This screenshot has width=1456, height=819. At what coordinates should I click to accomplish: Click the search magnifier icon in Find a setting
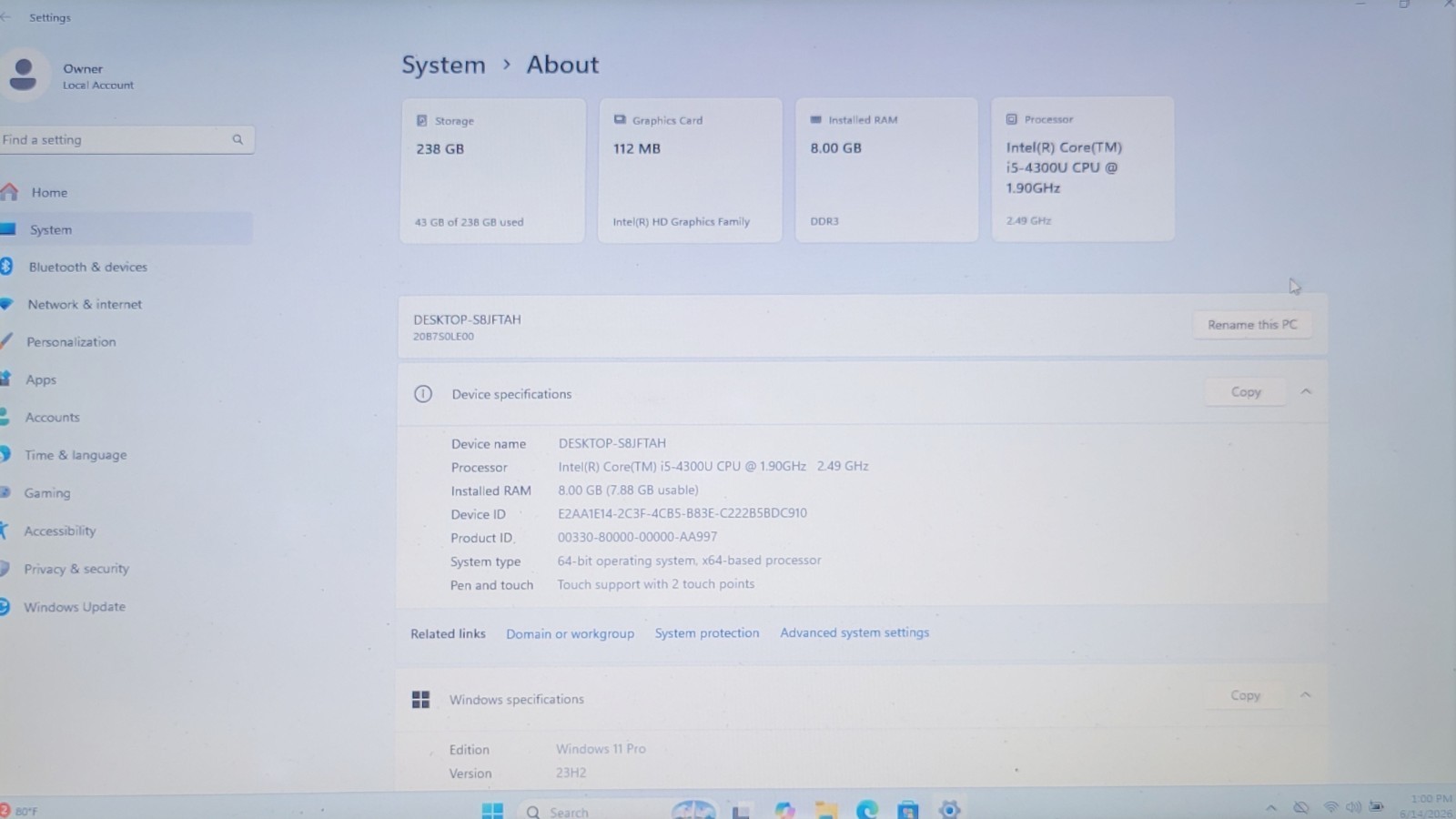[238, 139]
